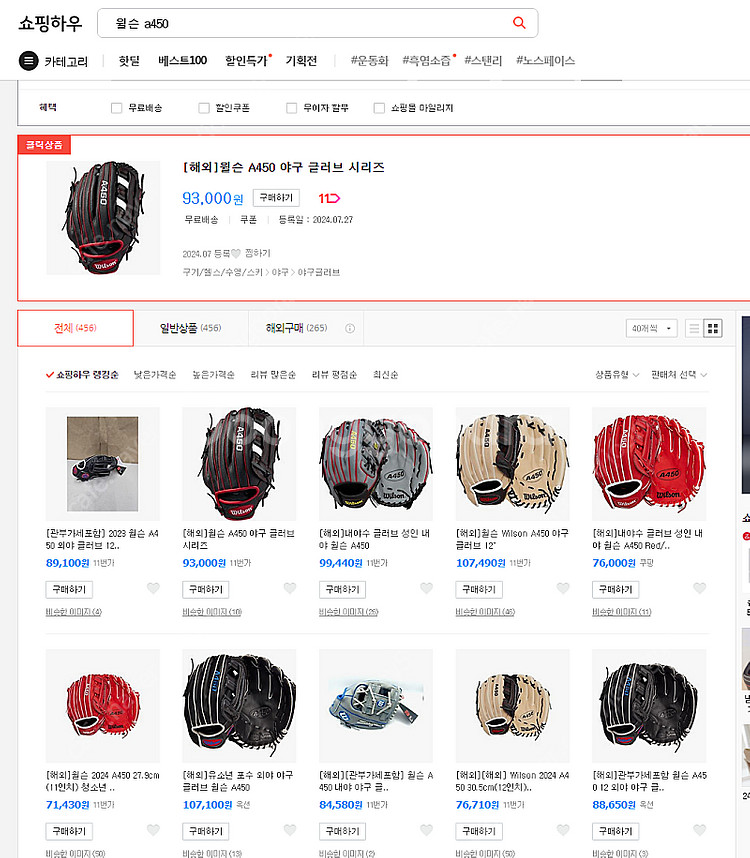Sort by 리뷰 평점순
Viewport: 750px width, 858px height.
pyautogui.click(x=334, y=375)
